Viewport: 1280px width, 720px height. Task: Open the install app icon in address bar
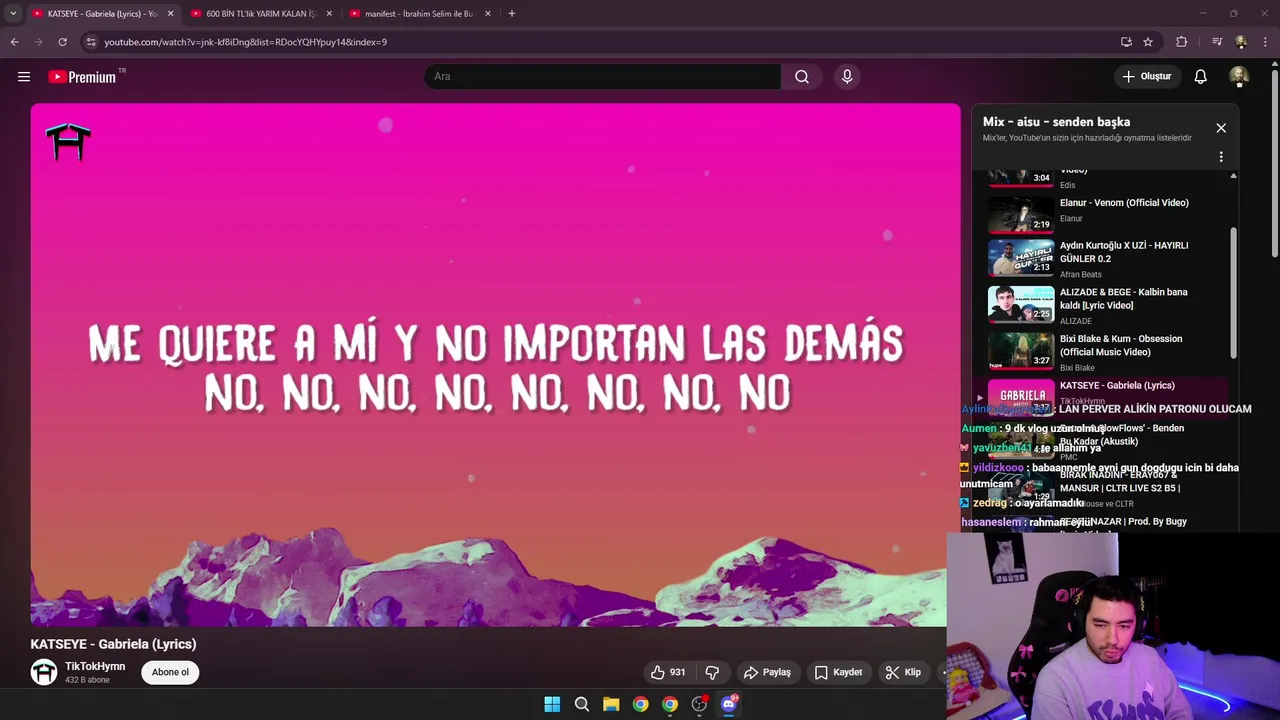coord(1126,42)
